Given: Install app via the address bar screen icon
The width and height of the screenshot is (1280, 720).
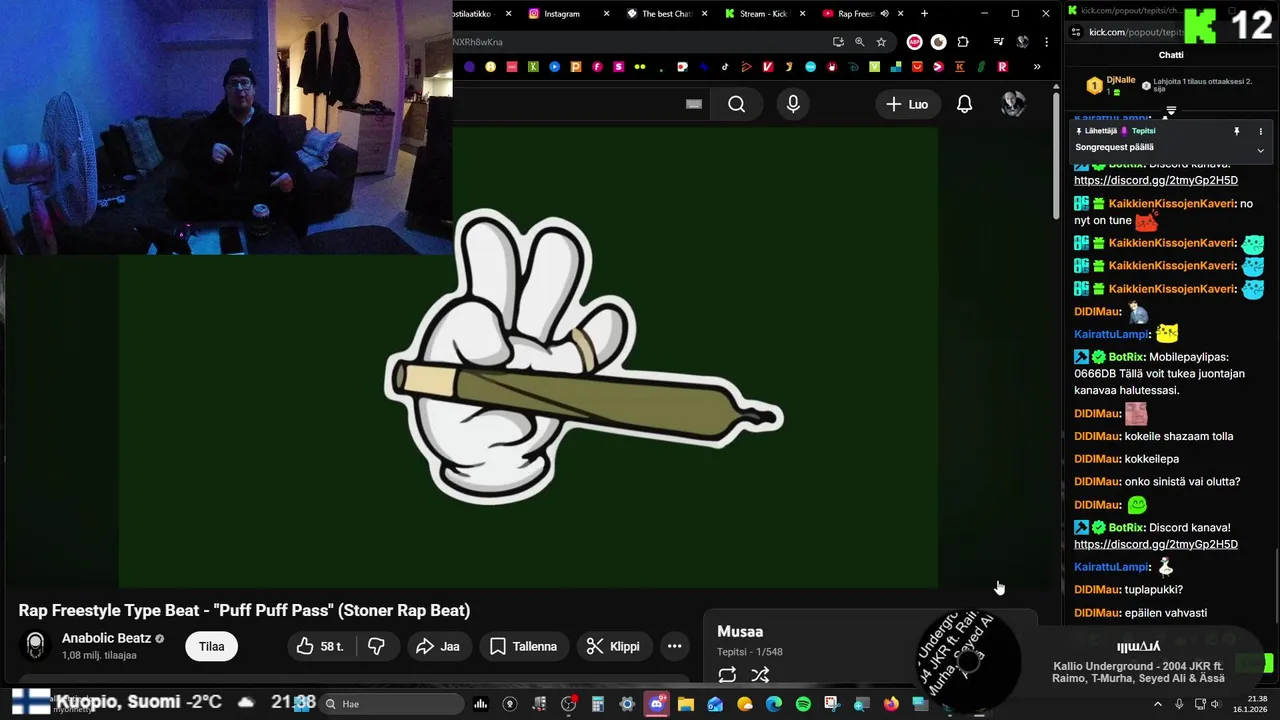Looking at the screenshot, I should (838, 42).
